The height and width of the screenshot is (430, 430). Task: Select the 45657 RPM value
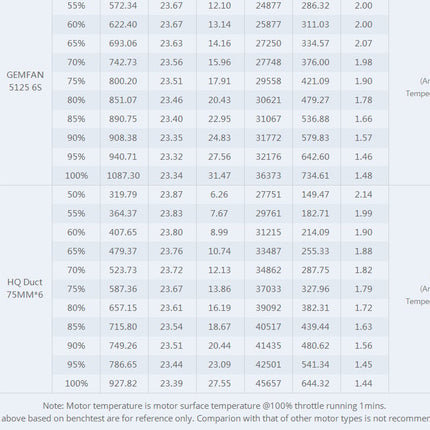click(x=268, y=384)
